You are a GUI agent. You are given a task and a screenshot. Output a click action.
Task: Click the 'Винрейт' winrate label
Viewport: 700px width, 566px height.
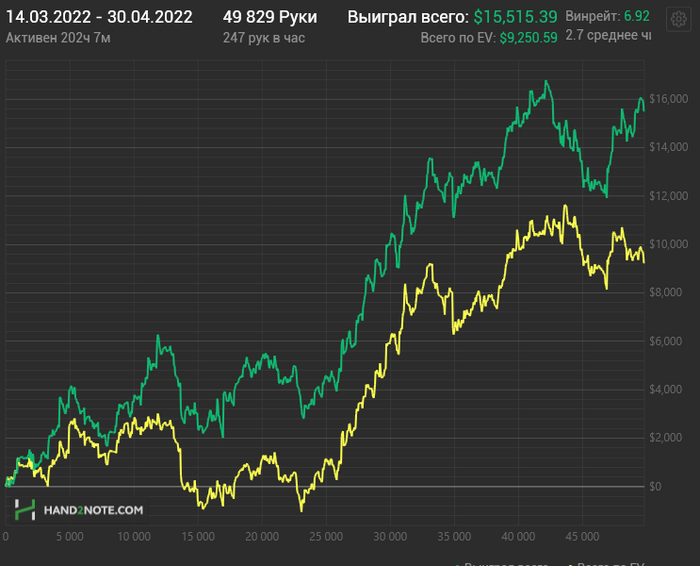[593, 16]
